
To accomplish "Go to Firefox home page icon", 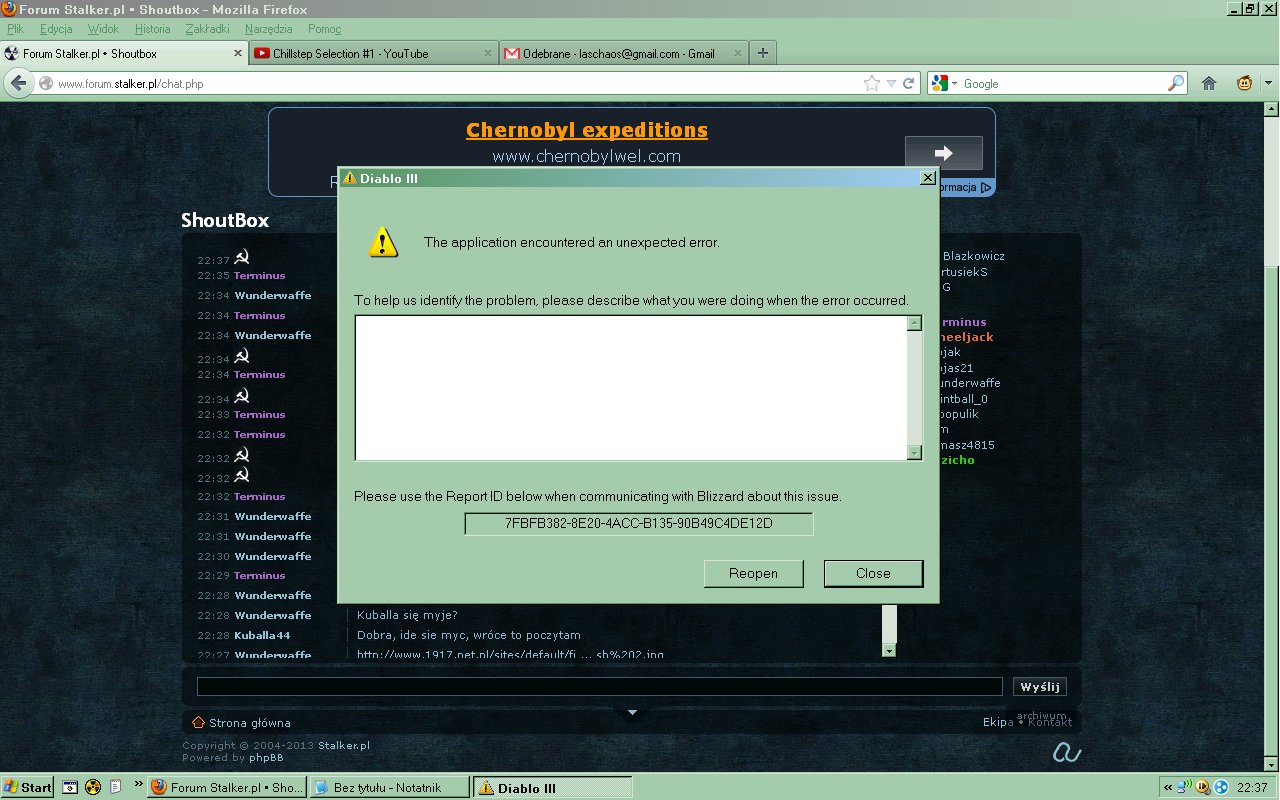I will (x=1209, y=84).
